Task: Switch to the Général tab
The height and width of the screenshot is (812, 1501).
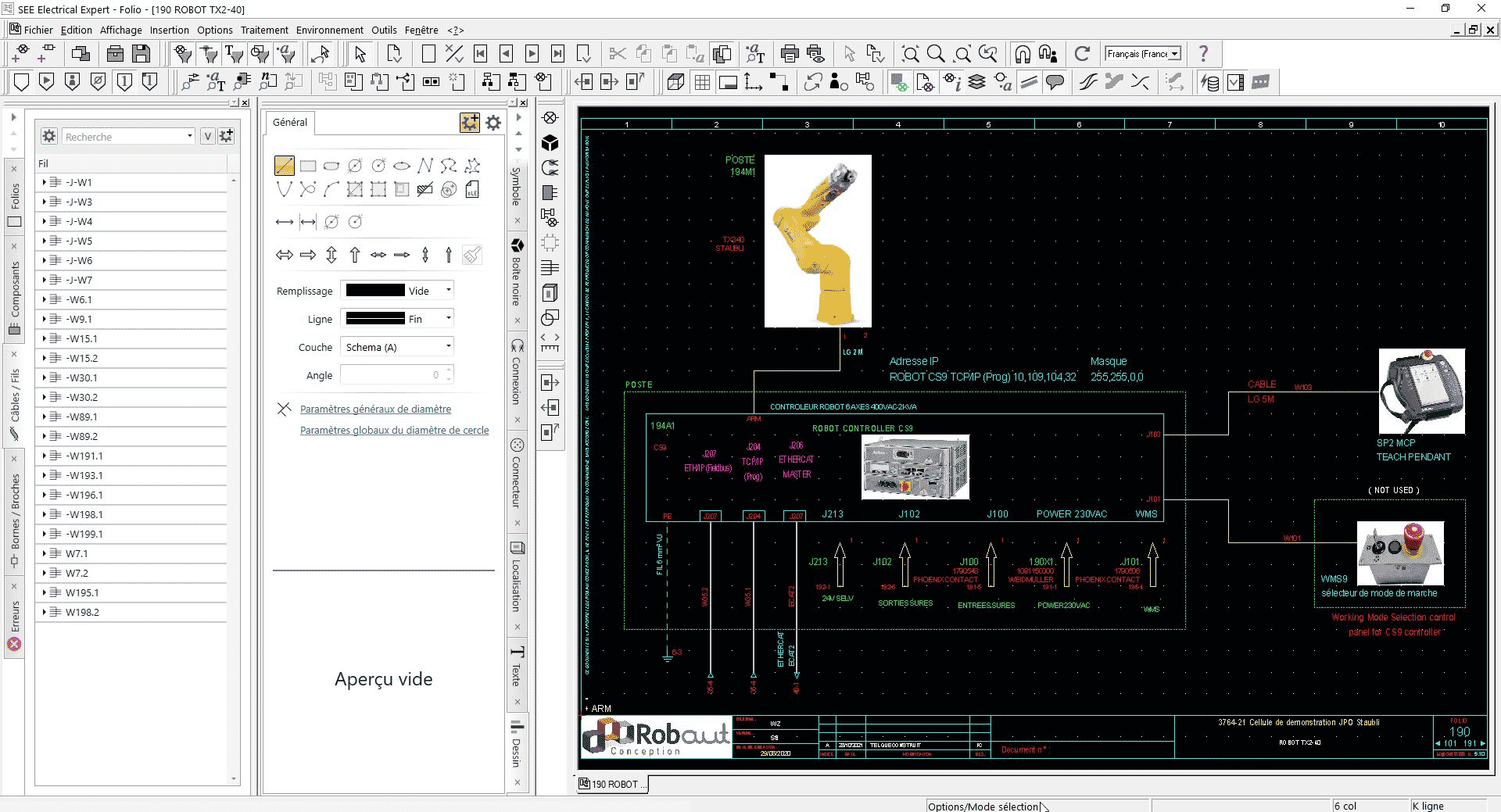Action: click(290, 123)
